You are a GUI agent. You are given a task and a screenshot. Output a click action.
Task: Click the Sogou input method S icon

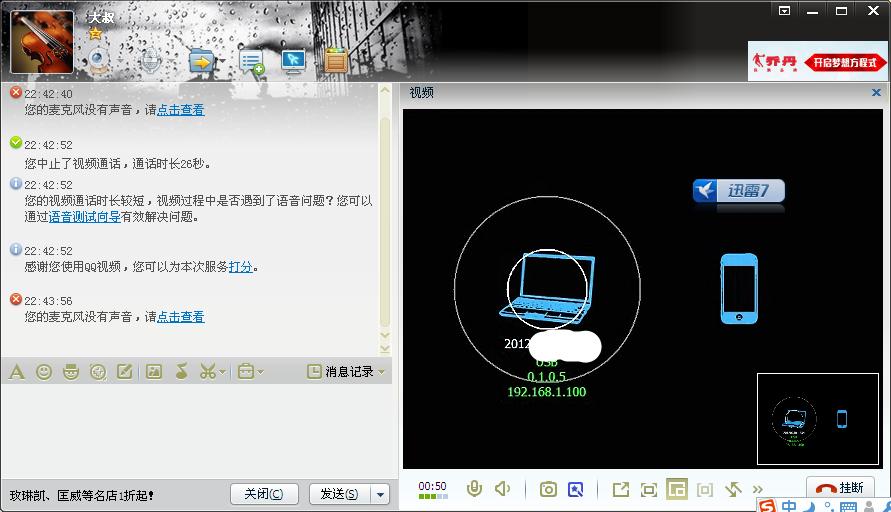point(767,506)
